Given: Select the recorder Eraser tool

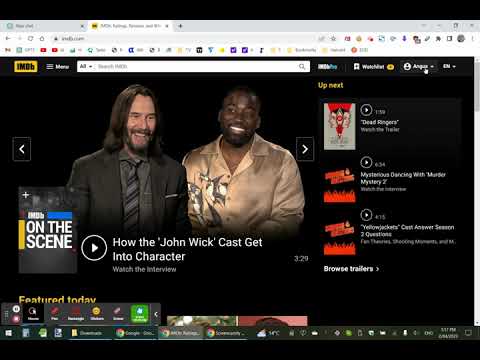Looking at the screenshot, I should tap(118, 314).
